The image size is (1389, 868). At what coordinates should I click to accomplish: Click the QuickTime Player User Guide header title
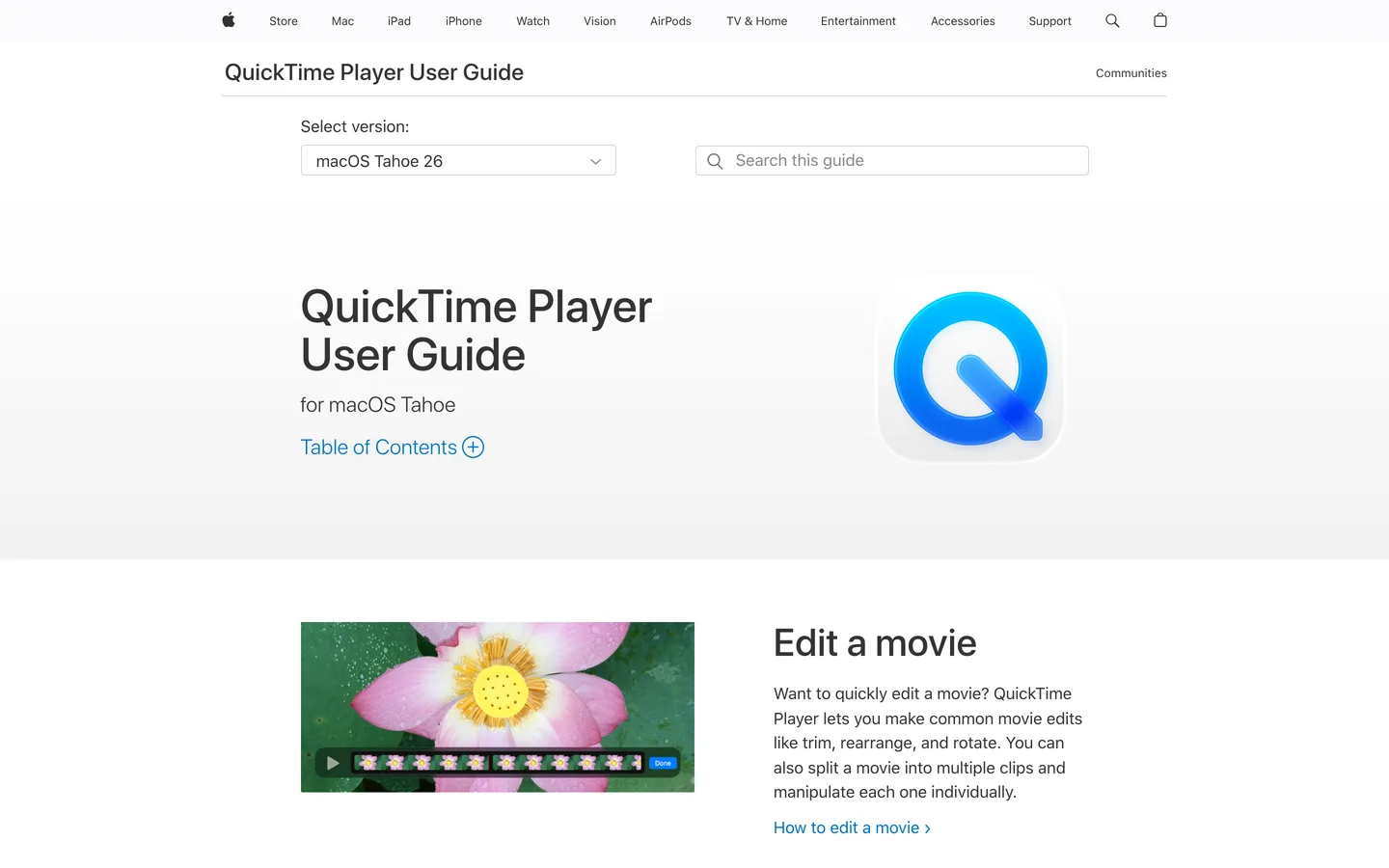tap(374, 72)
